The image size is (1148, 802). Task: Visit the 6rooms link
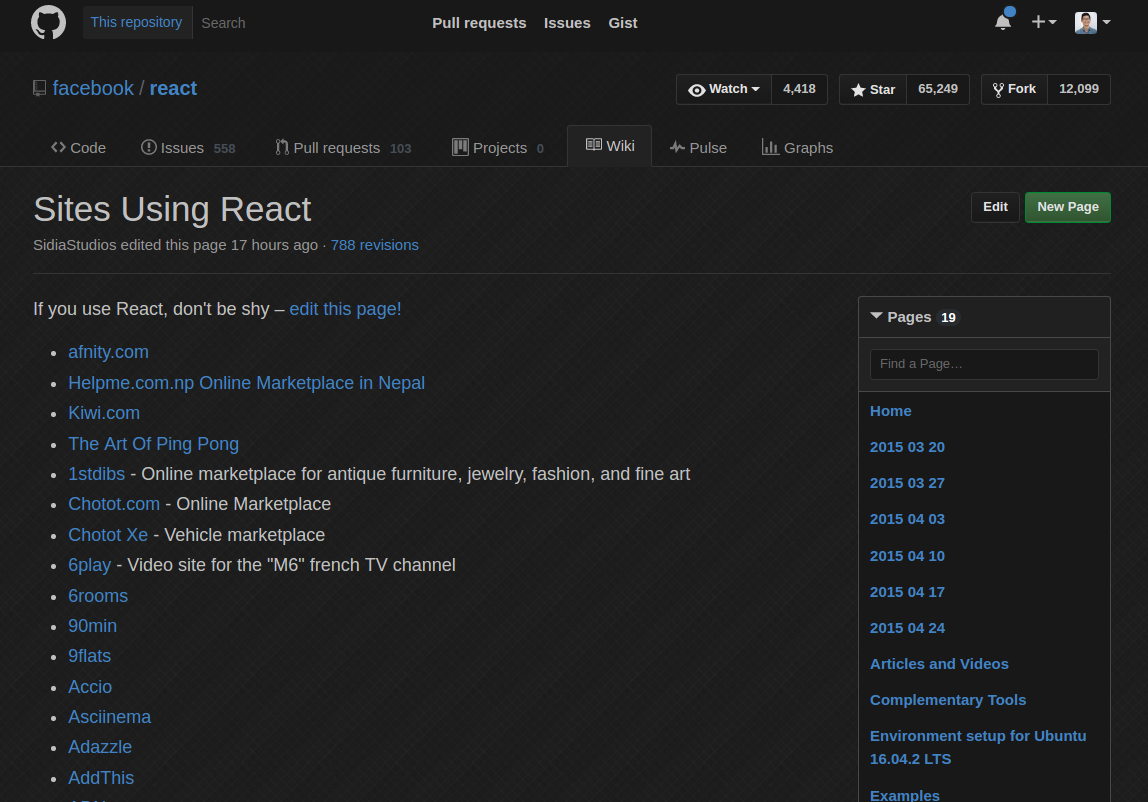tap(98, 596)
